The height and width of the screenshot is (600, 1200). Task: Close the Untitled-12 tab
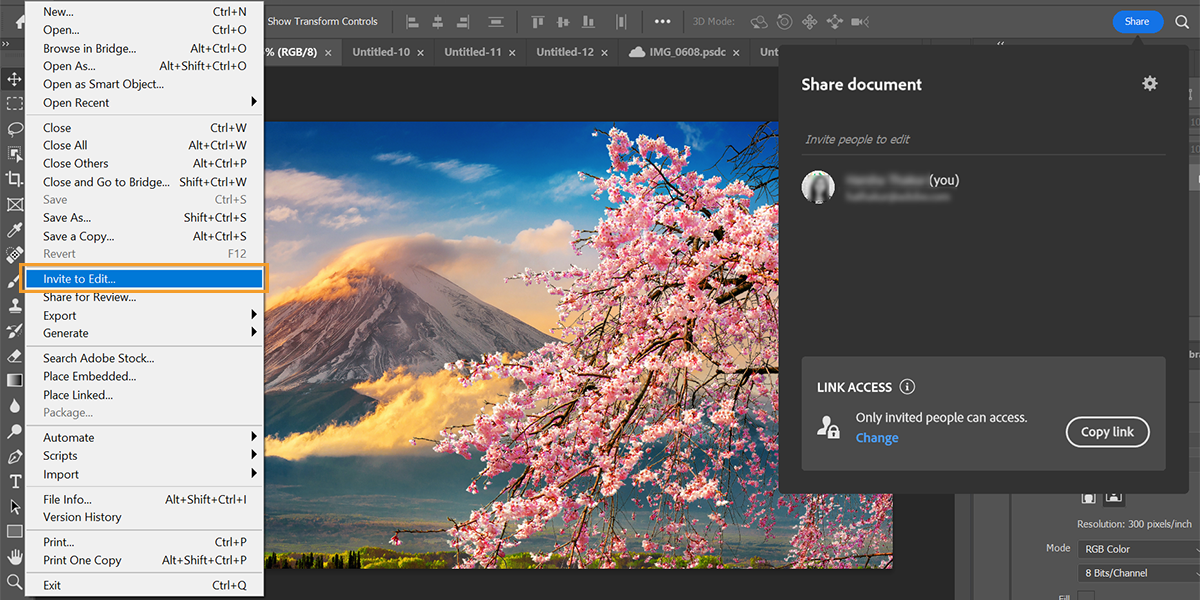[604, 53]
